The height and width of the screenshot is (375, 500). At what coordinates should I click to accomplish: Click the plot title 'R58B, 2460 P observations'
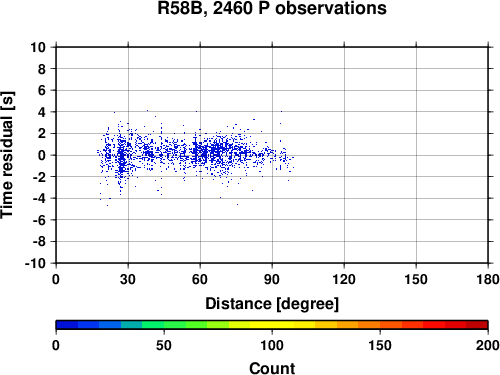tap(272, 8)
